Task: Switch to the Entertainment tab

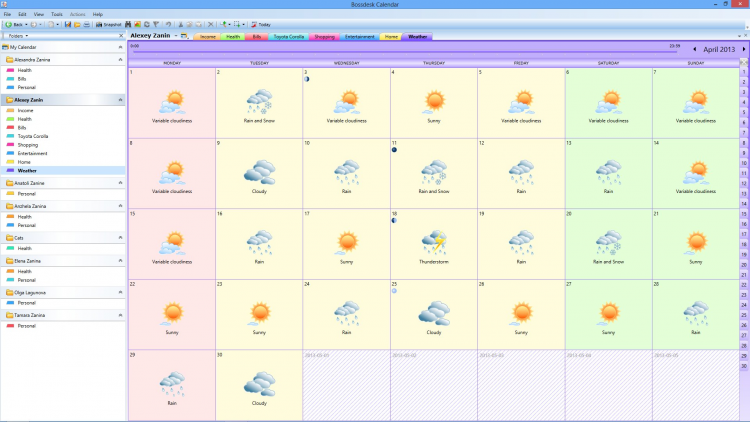Action: pos(360,37)
